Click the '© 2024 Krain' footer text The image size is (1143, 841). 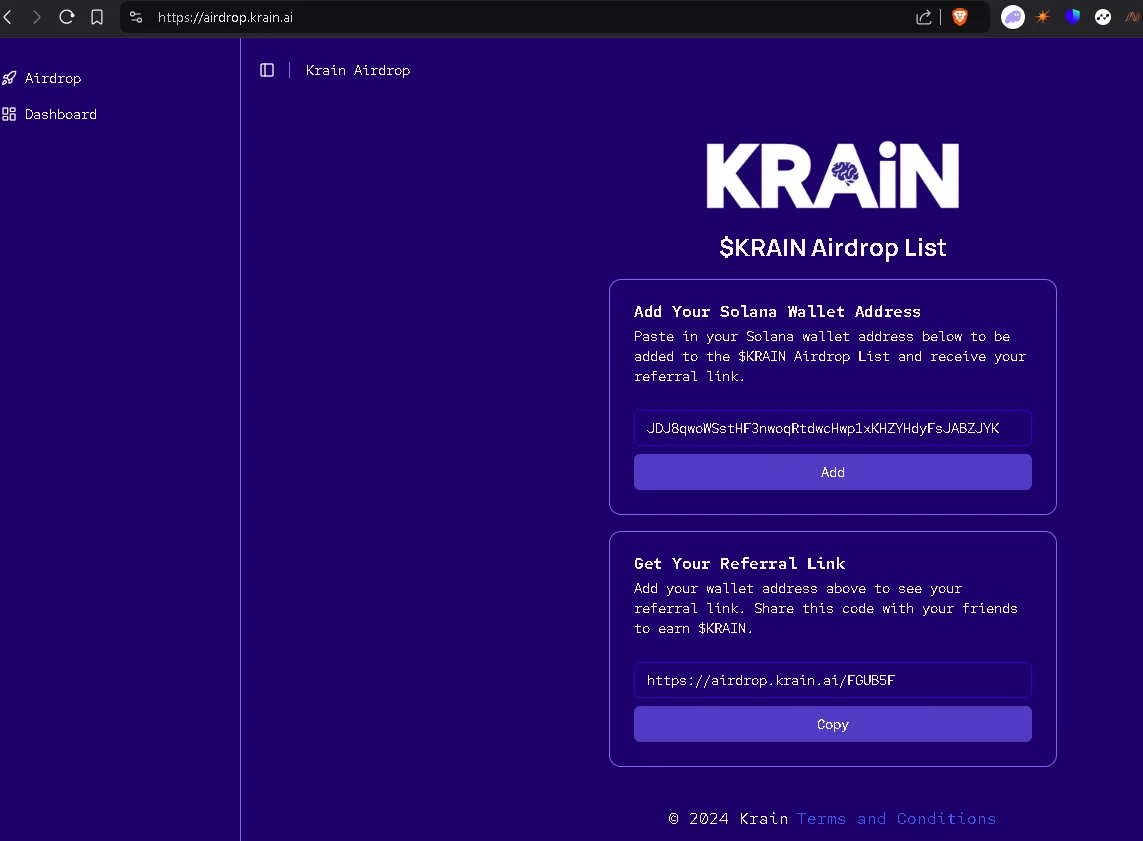tap(728, 819)
